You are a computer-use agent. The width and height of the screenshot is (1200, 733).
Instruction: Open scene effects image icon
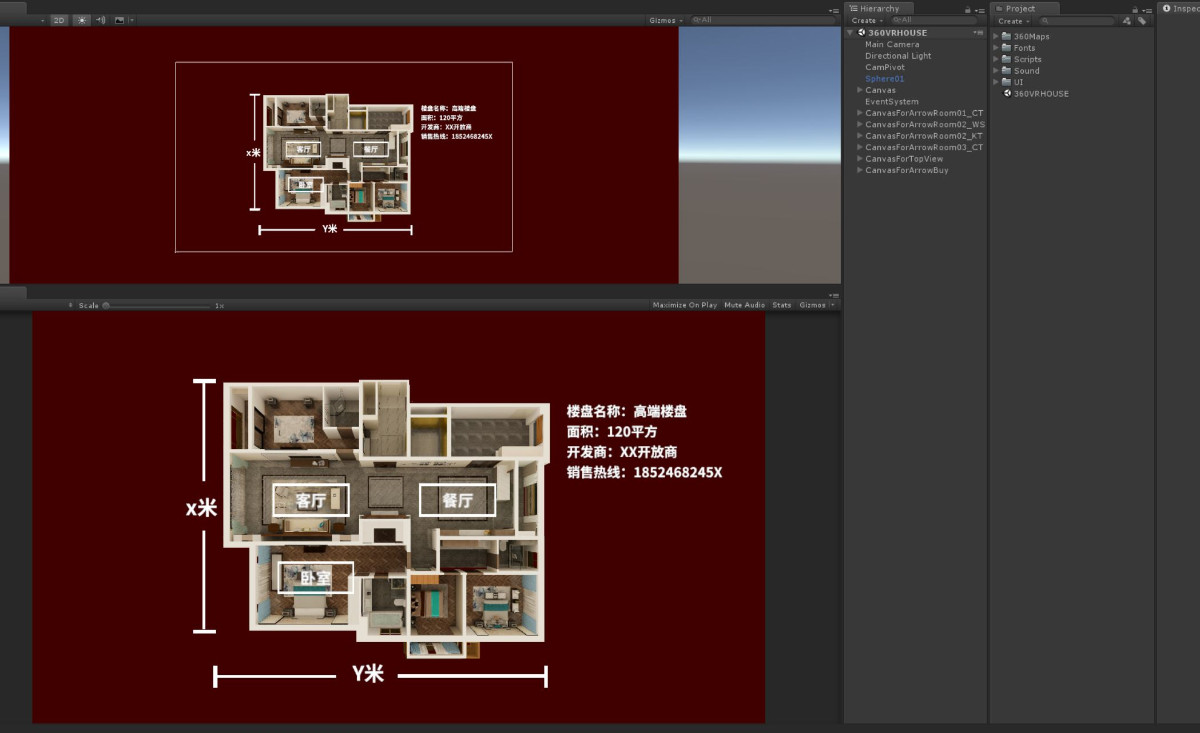pyautogui.click(x=120, y=20)
